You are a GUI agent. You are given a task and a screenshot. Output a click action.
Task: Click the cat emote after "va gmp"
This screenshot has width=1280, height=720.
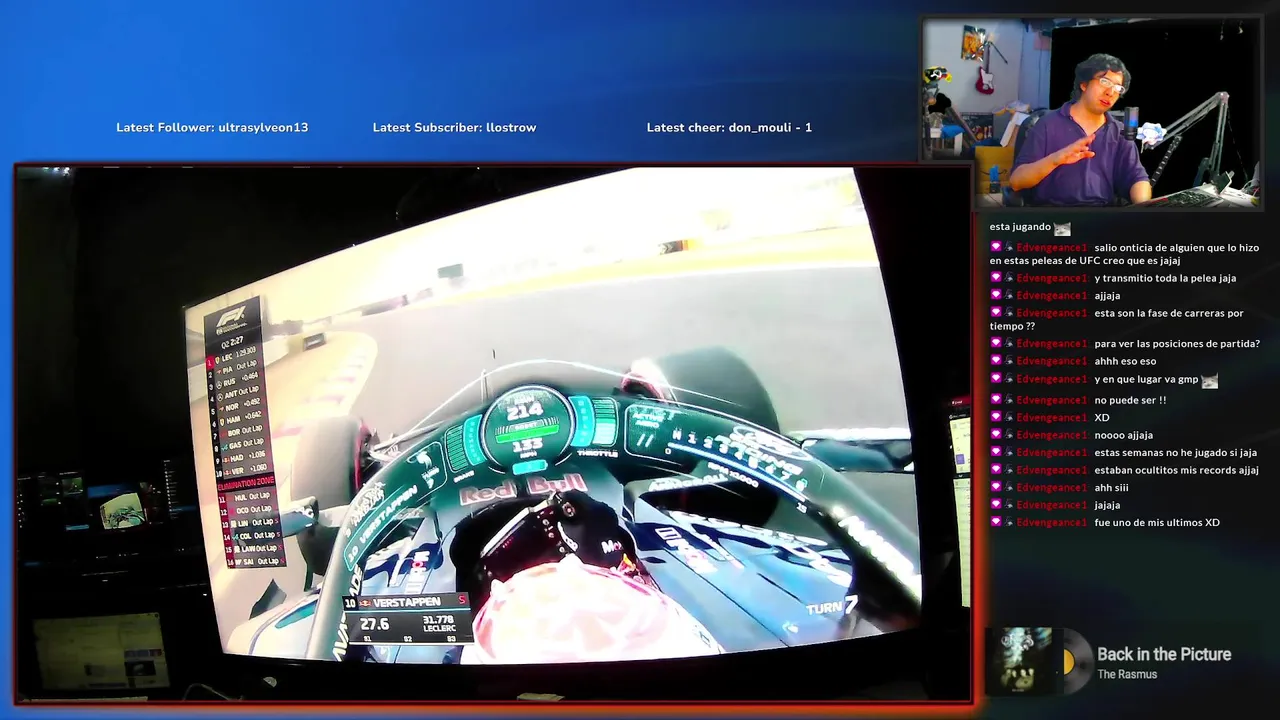1210,380
